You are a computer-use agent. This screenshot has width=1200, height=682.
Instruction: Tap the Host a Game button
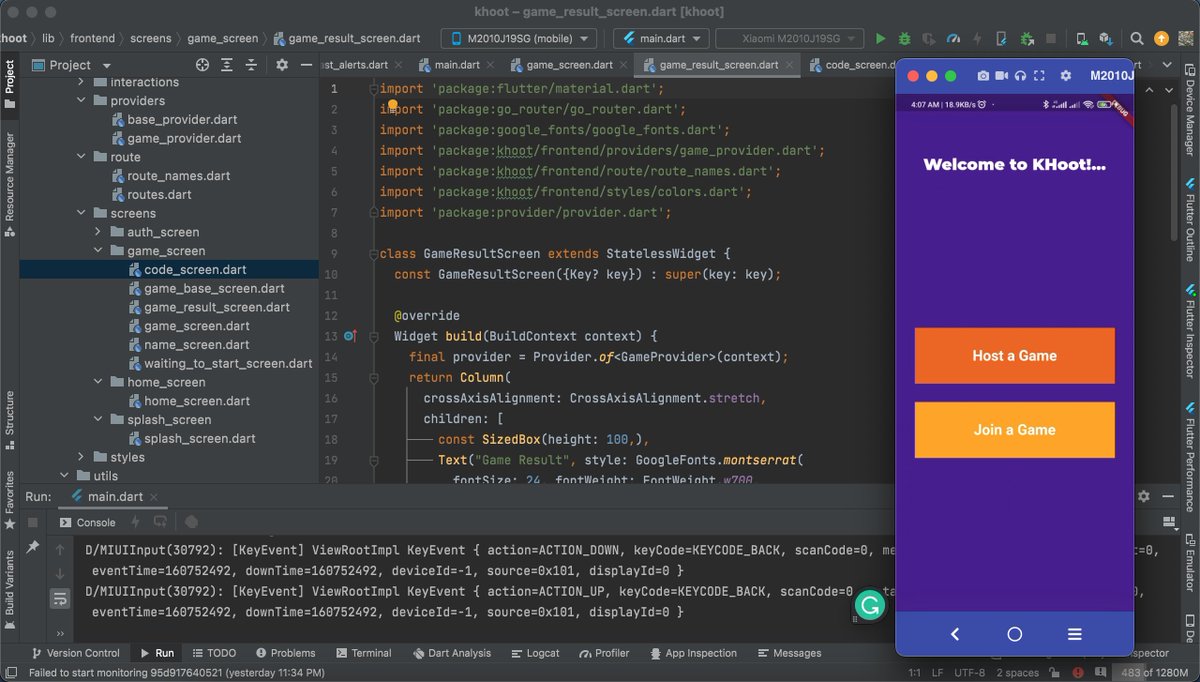pos(1014,356)
